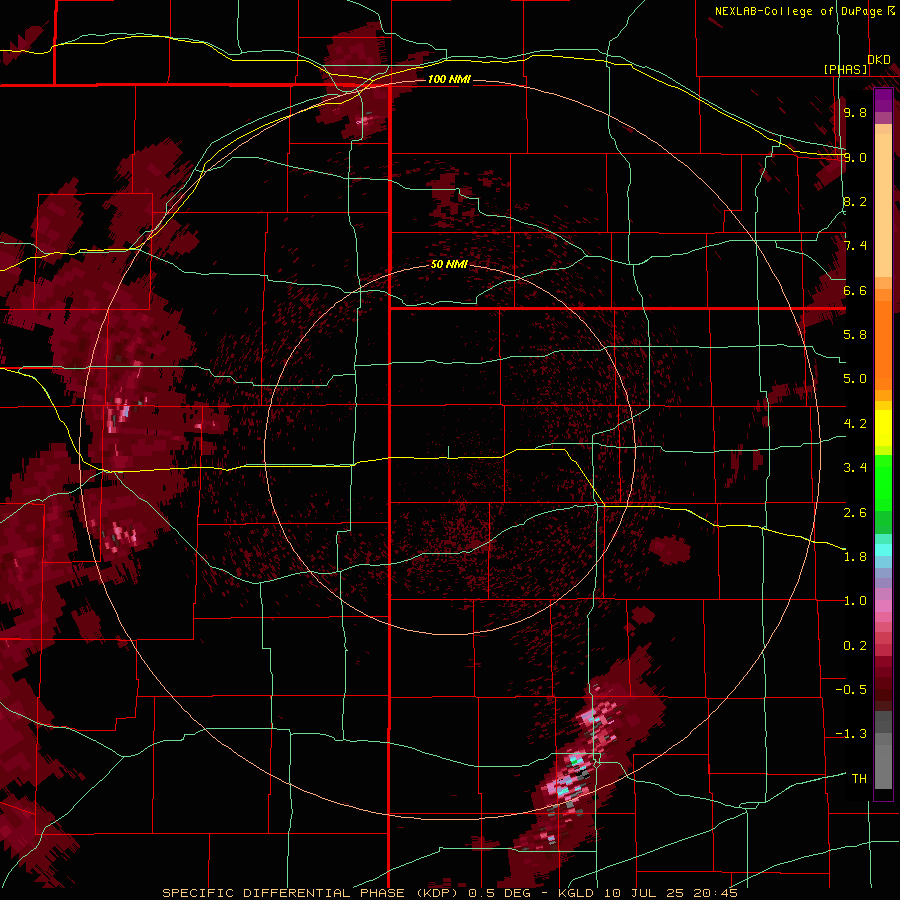Click the -0.5 color scale value

tap(851, 690)
